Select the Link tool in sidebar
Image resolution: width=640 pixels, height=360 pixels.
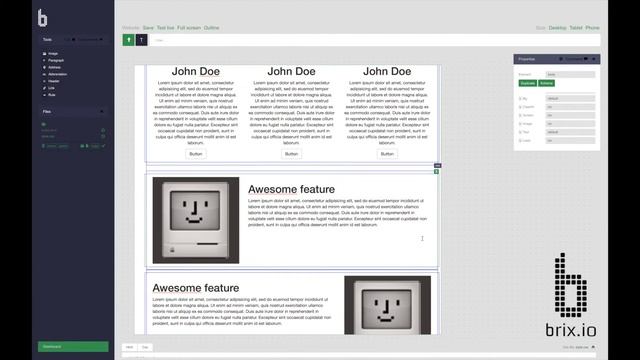click(49, 88)
